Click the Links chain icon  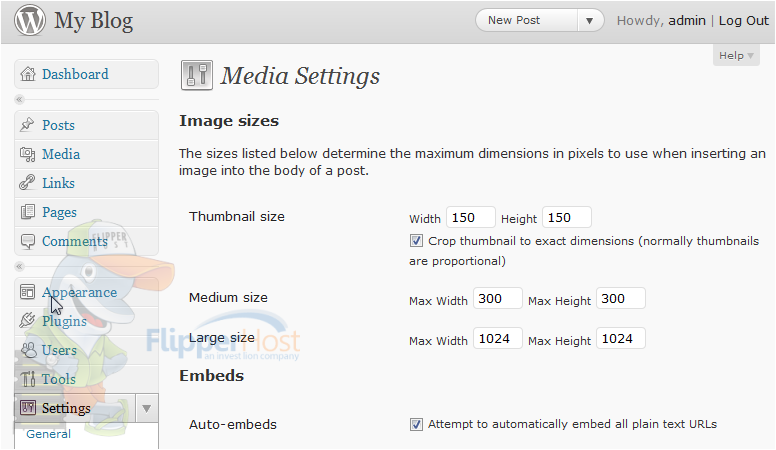pyautogui.click(x=27, y=183)
